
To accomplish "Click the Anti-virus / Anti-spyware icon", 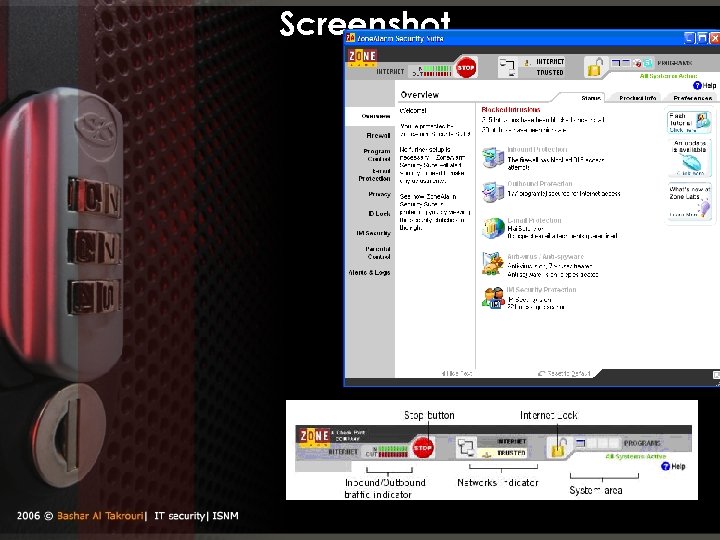I will point(493,264).
